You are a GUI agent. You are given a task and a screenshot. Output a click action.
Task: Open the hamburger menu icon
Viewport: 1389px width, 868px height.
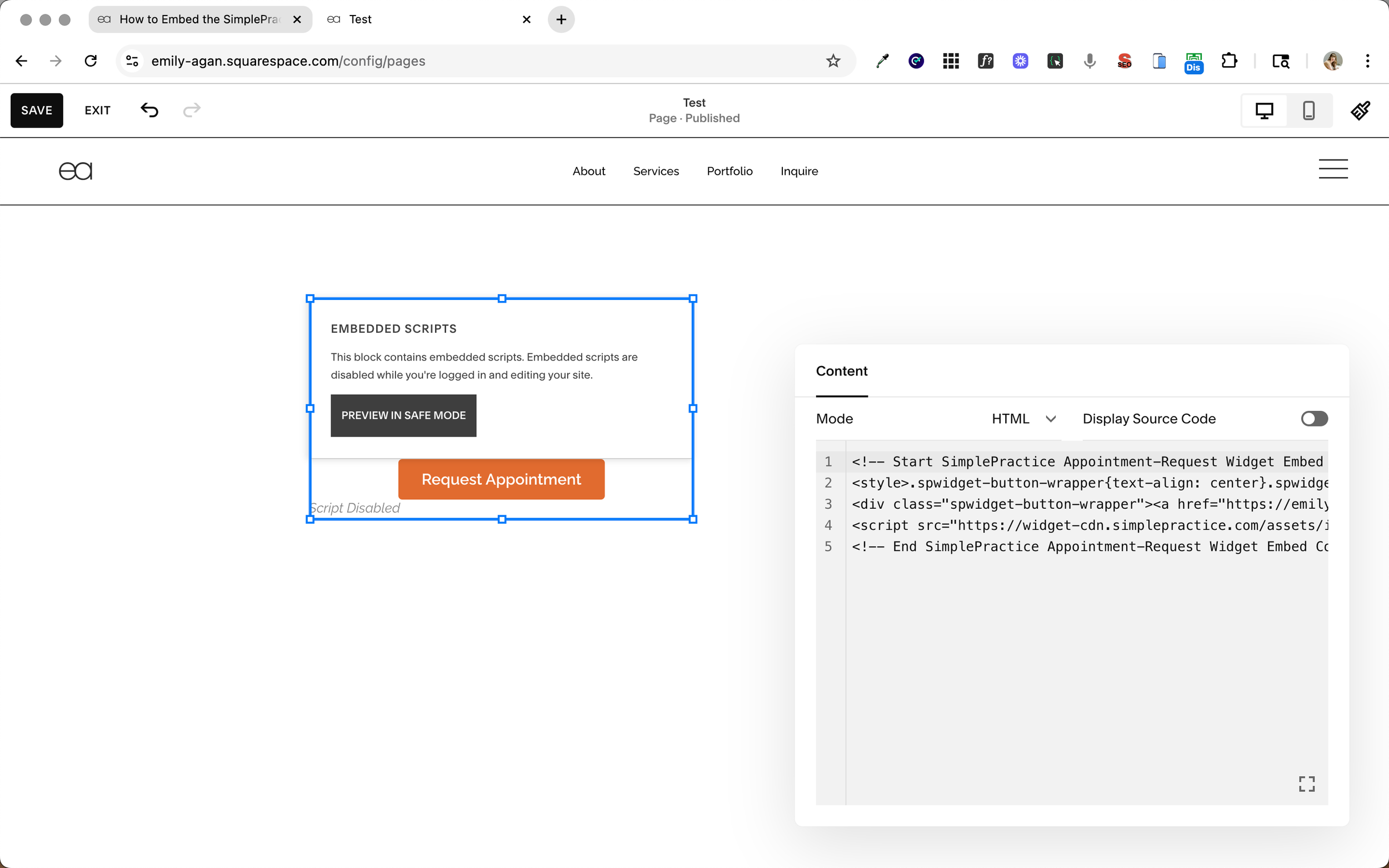click(x=1333, y=169)
